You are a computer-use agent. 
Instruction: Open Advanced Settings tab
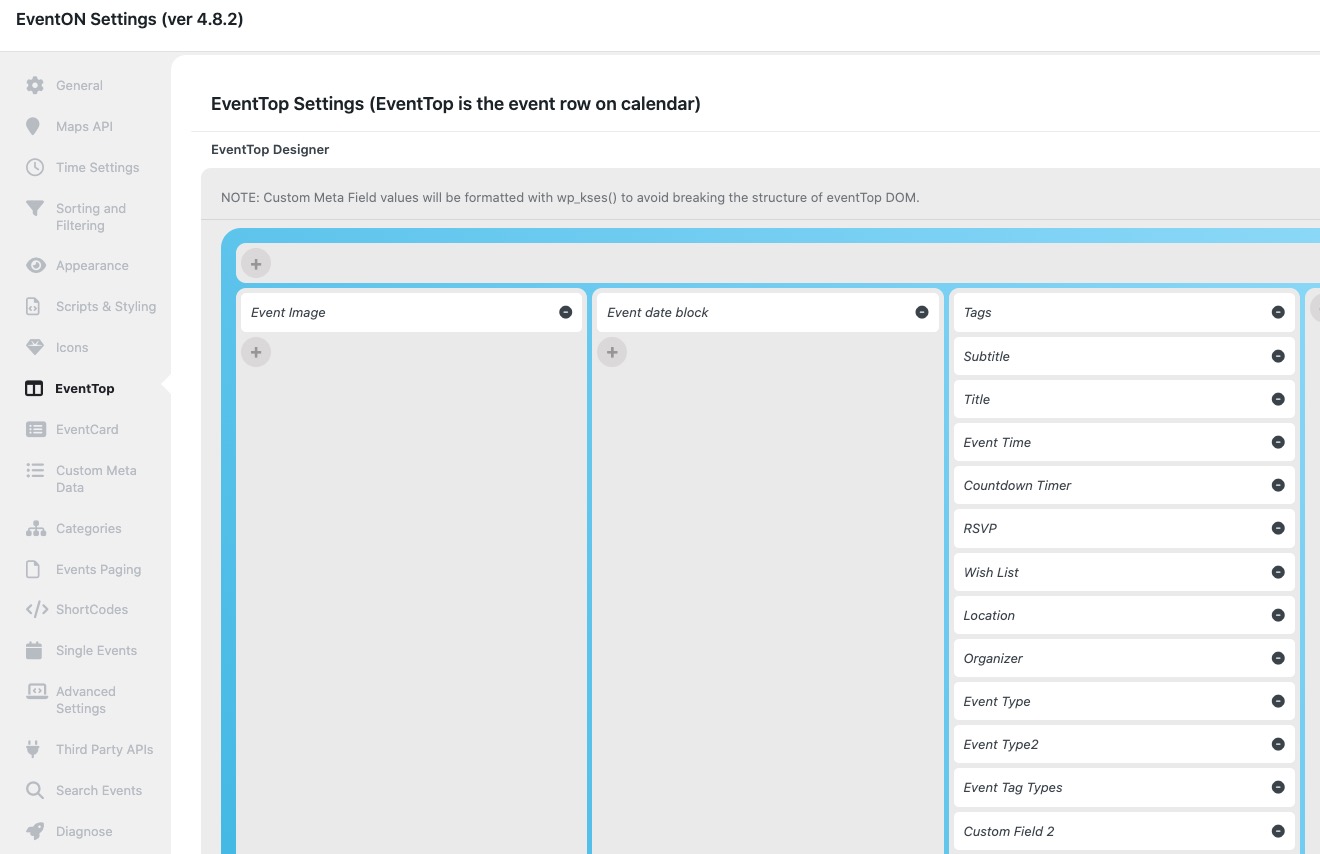(x=86, y=700)
